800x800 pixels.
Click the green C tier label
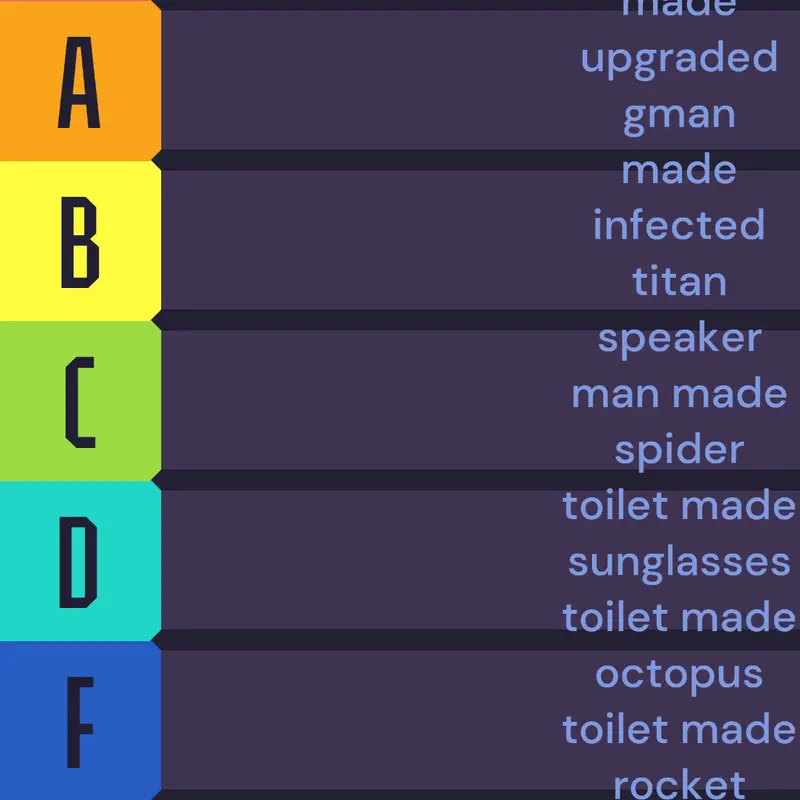click(x=80, y=401)
